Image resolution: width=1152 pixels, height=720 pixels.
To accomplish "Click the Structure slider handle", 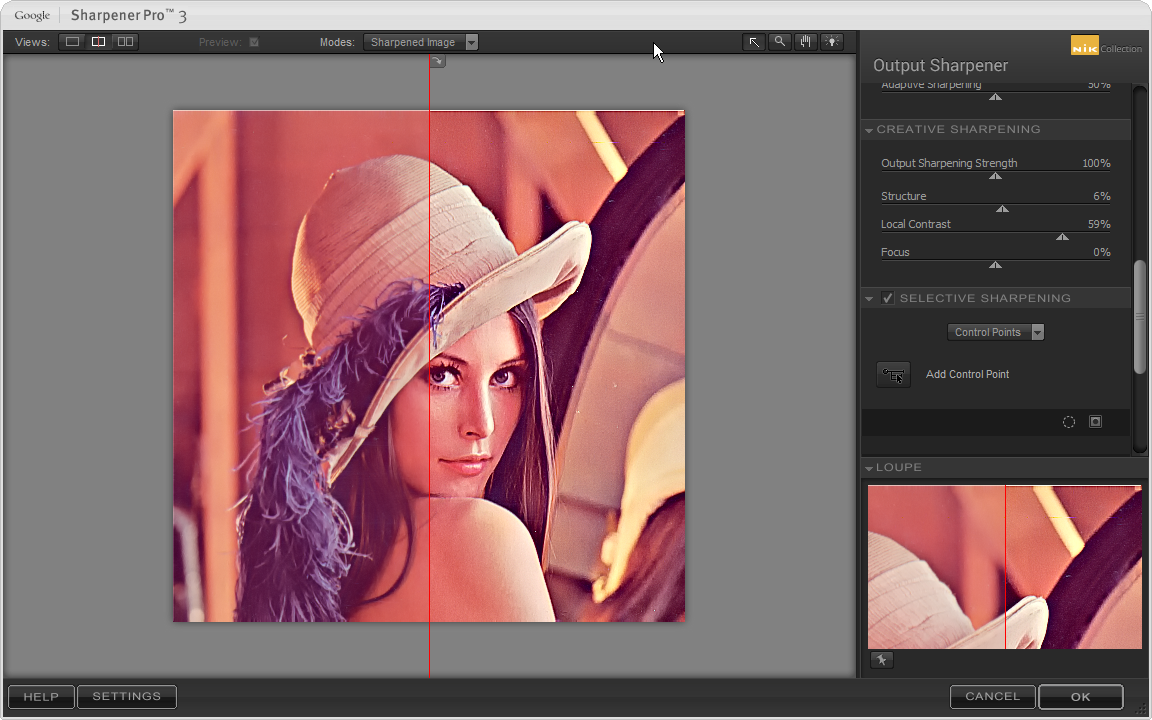I will tap(1002, 209).
